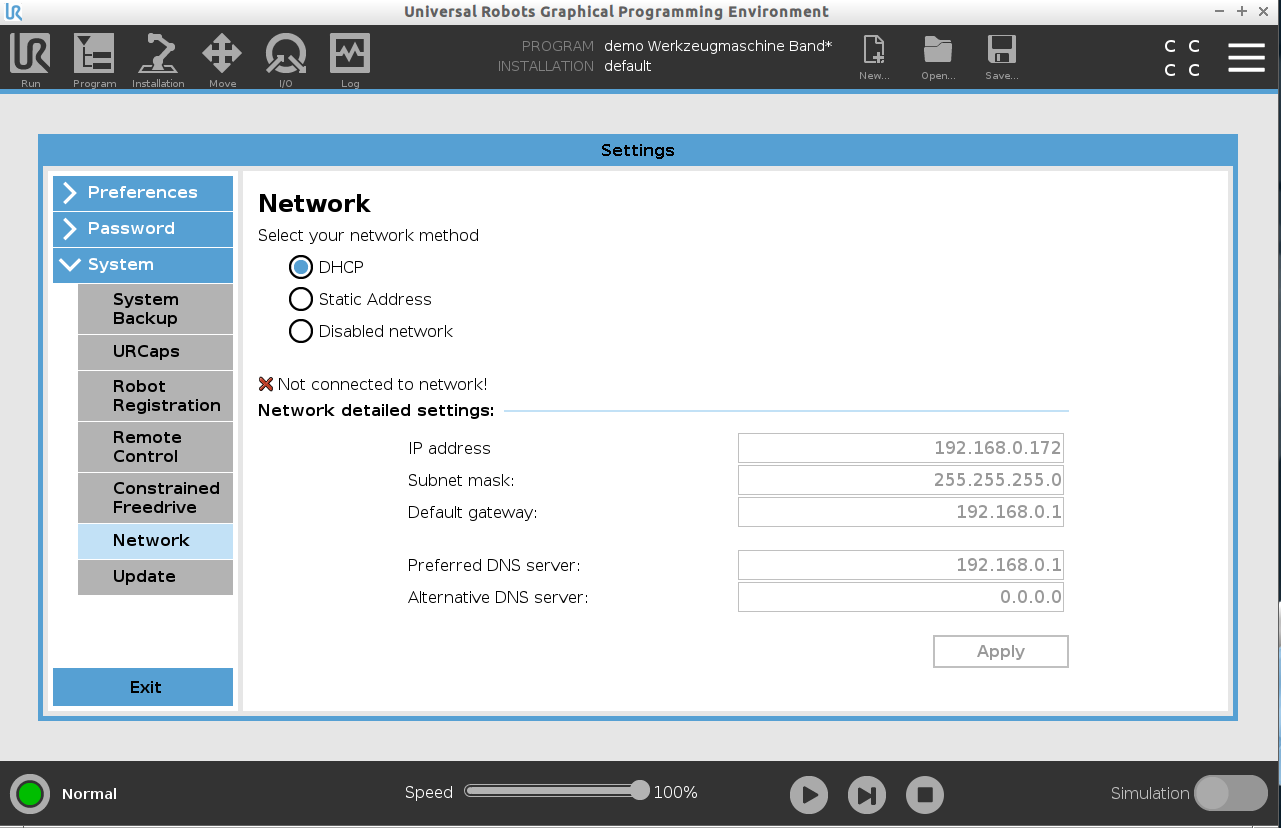Open the Log tab icon
This screenshot has width=1281, height=828.
point(350,56)
